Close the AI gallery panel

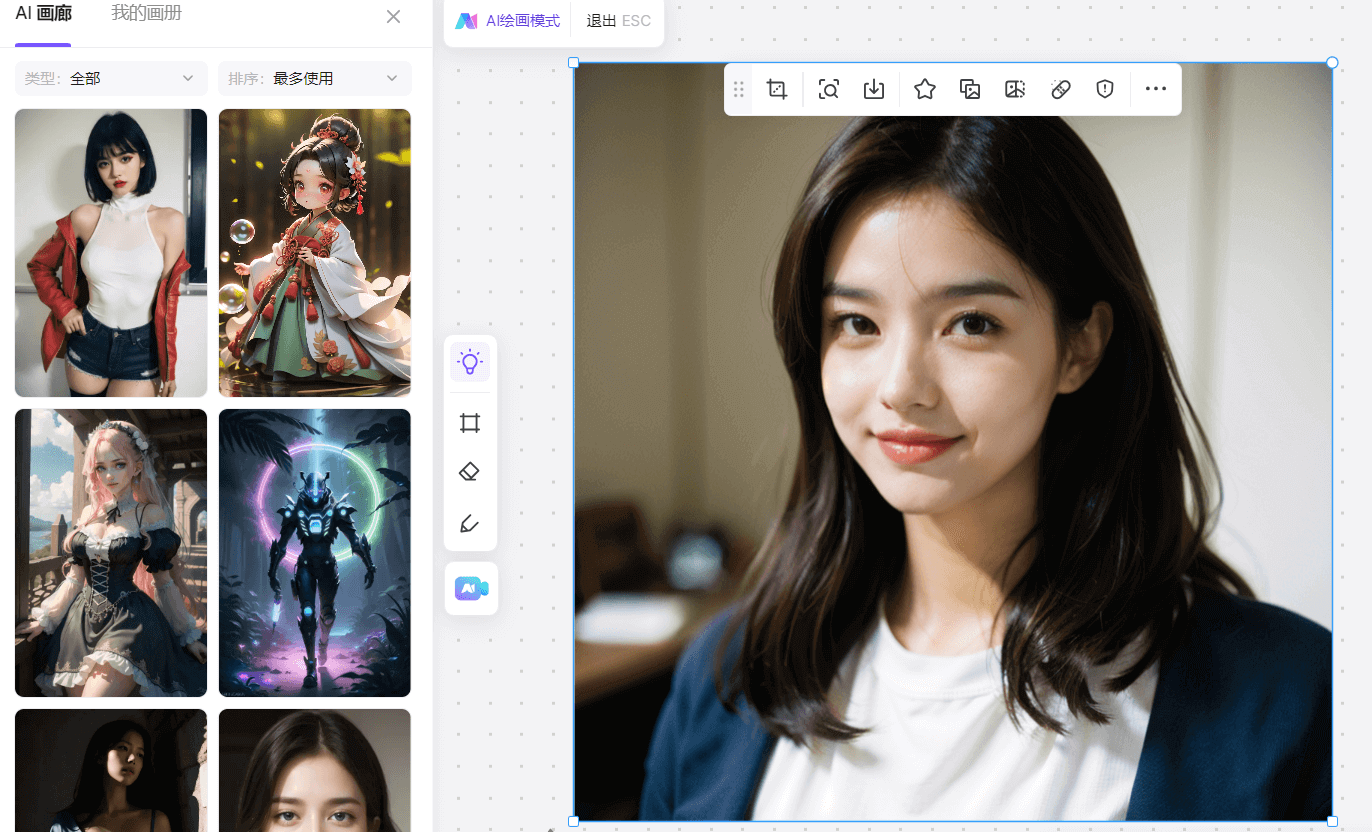coord(394,16)
